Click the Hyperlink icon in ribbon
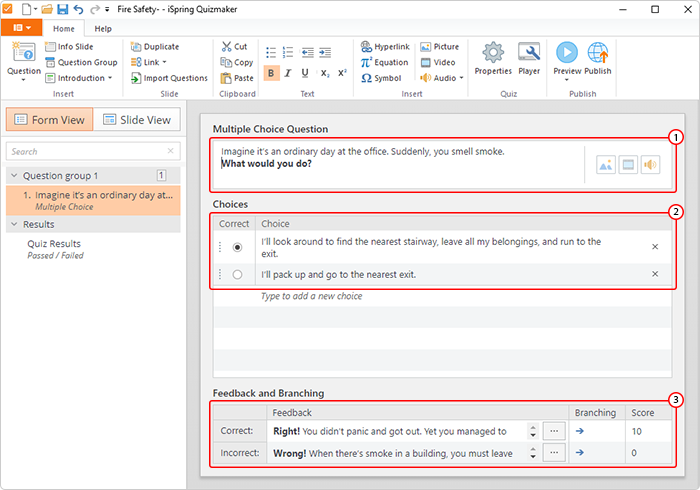The height and width of the screenshot is (490, 700). tap(366, 46)
